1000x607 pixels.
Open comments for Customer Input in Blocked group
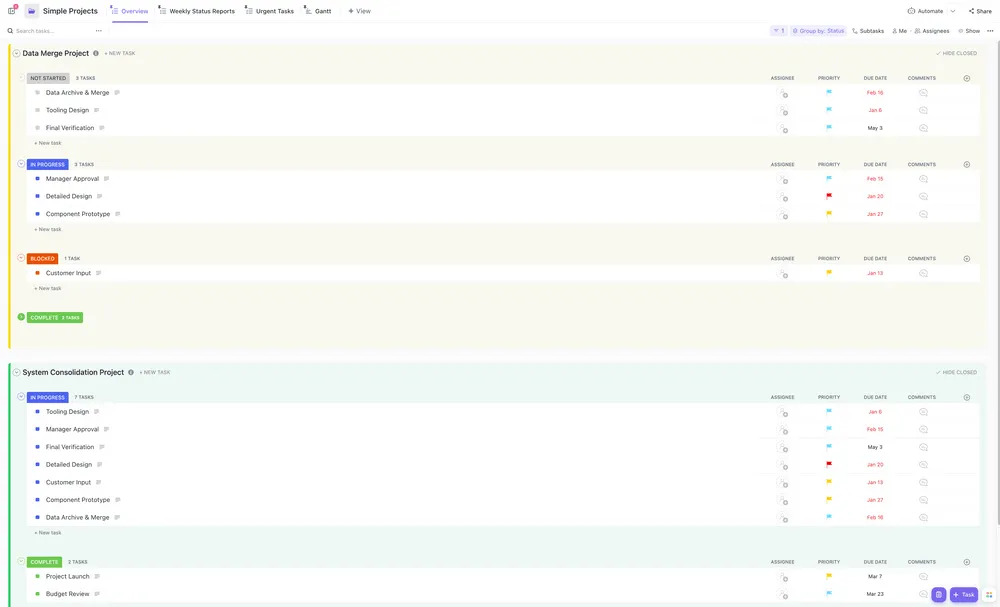[x=923, y=274]
